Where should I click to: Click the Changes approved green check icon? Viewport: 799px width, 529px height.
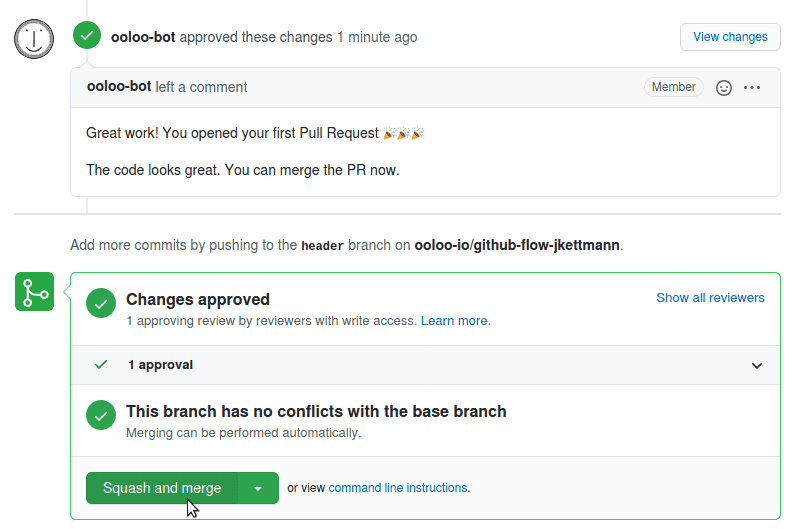pos(101,303)
